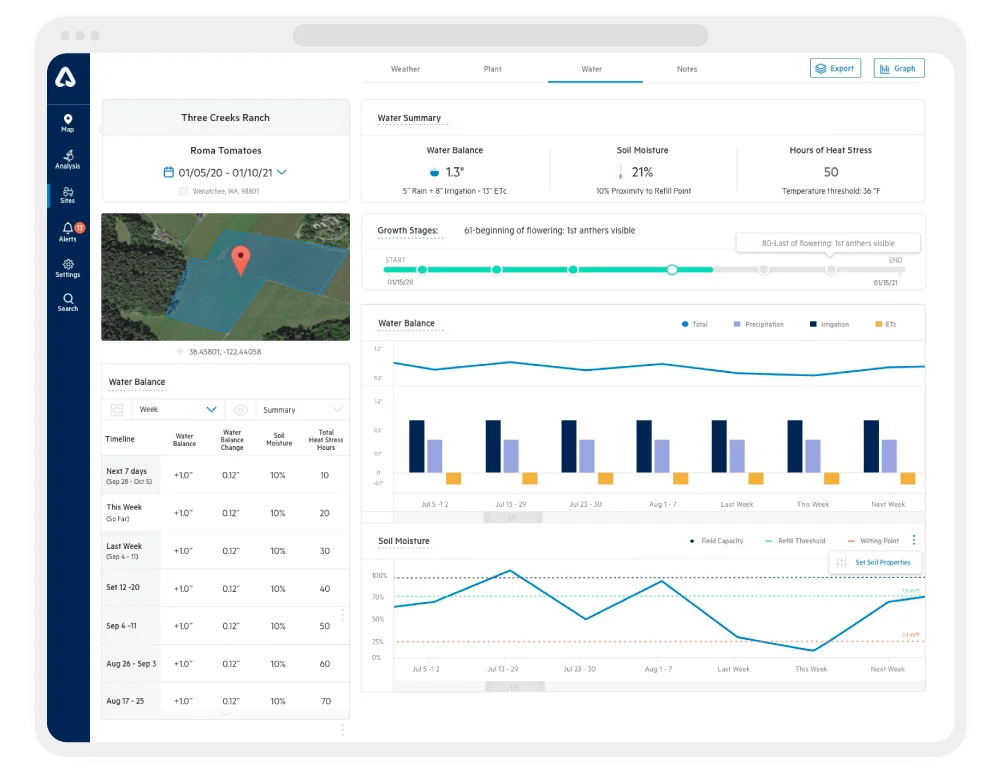Screen dimensions: 1001x780
Task: Click the Water Balance chart scrollbar handle
Action: pyautogui.click(x=513, y=518)
